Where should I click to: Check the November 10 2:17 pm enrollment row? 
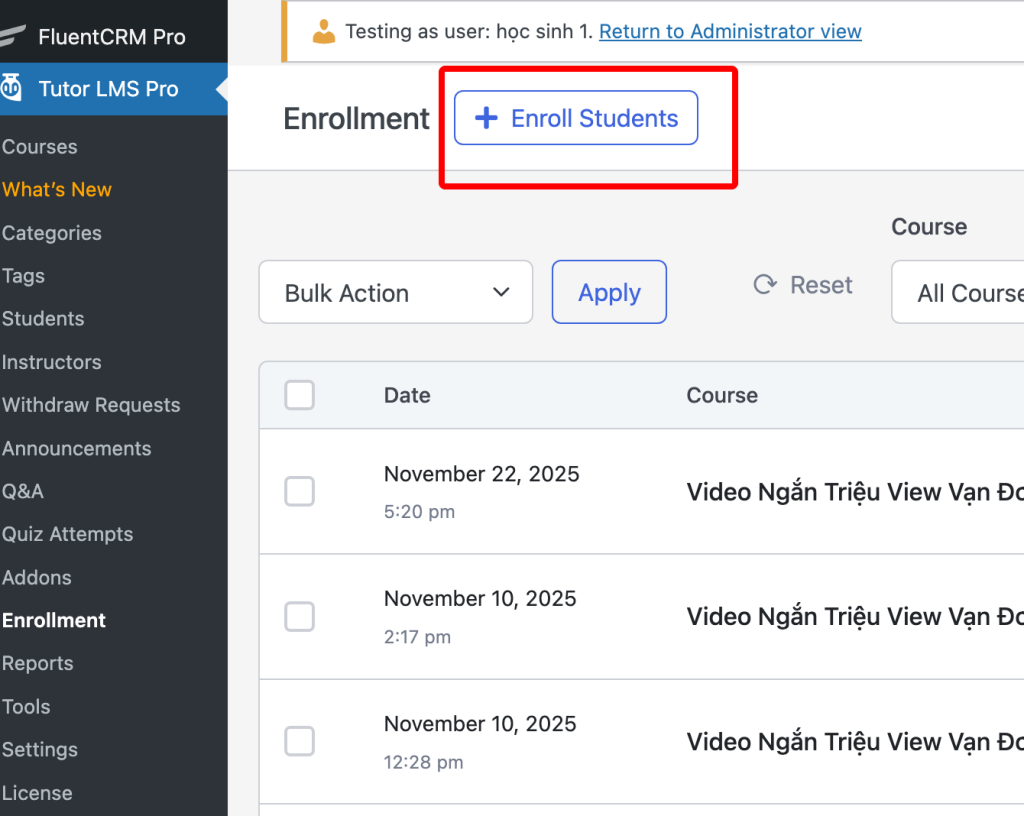[x=299, y=616]
